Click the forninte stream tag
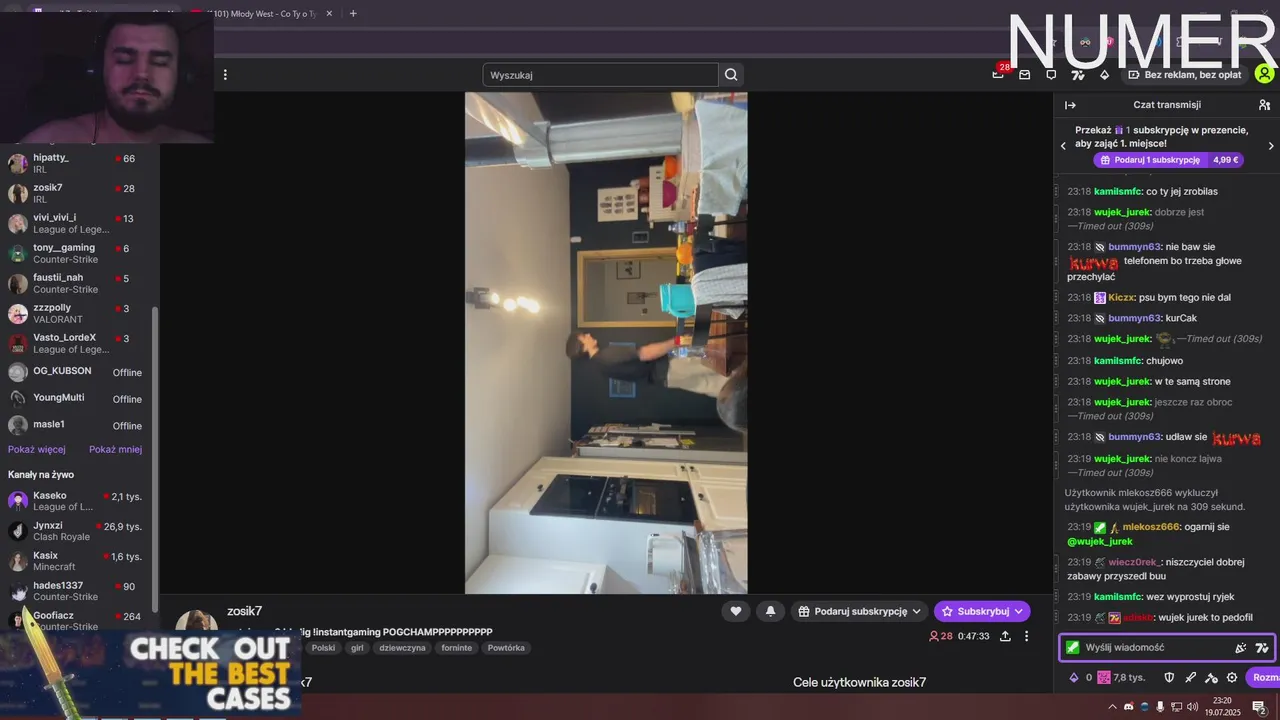Viewport: 1280px width, 720px height. [x=456, y=648]
